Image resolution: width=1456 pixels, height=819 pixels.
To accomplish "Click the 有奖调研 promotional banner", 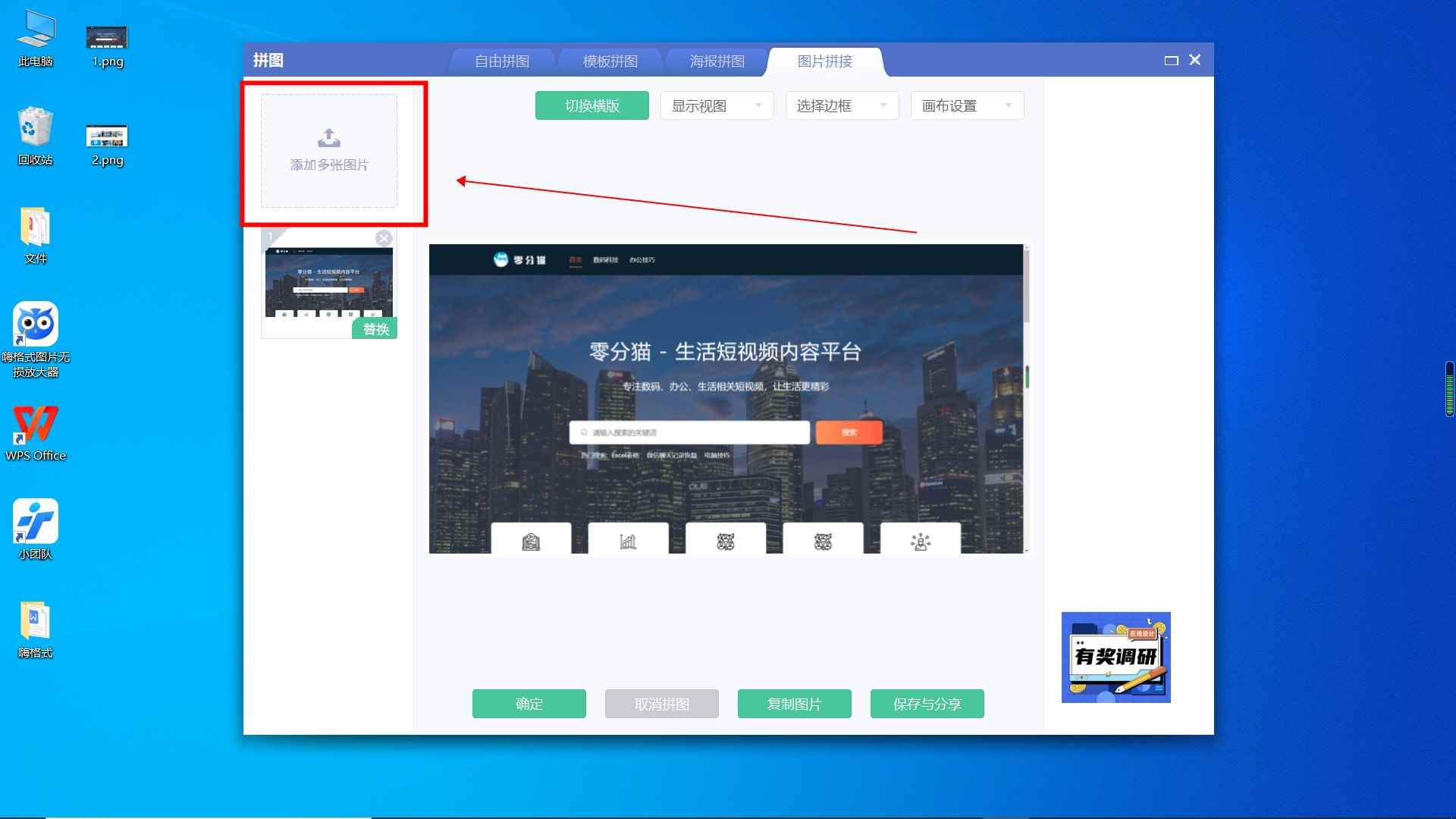I will coord(1116,657).
